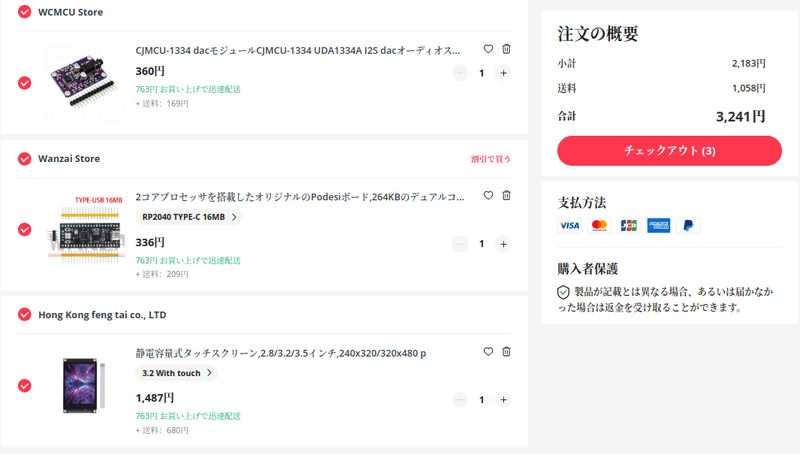Viewport: 800px width, 454px height.
Task: Open the 静電容量式タッチスクリーン product title
Action: click(281, 353)
